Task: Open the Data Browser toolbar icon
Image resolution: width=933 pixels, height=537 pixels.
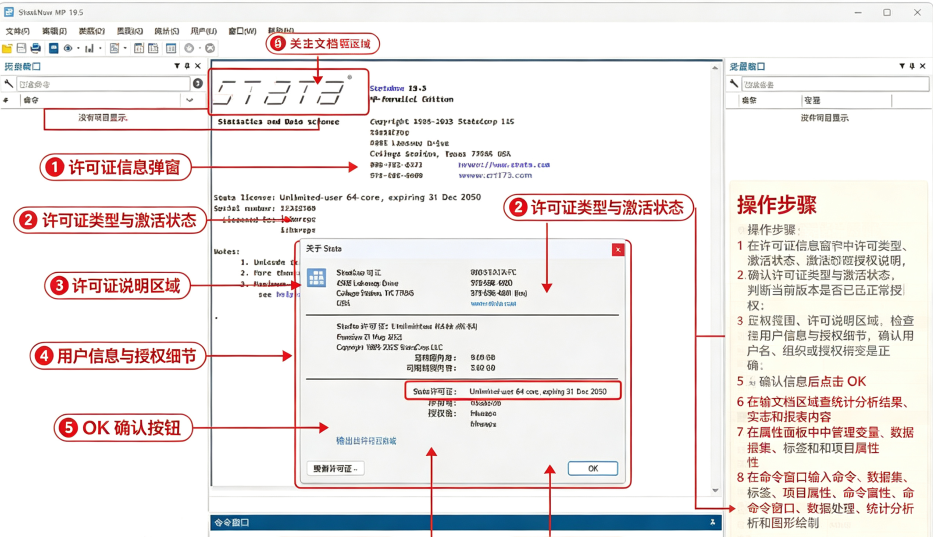Action: [x=154, y=48]
